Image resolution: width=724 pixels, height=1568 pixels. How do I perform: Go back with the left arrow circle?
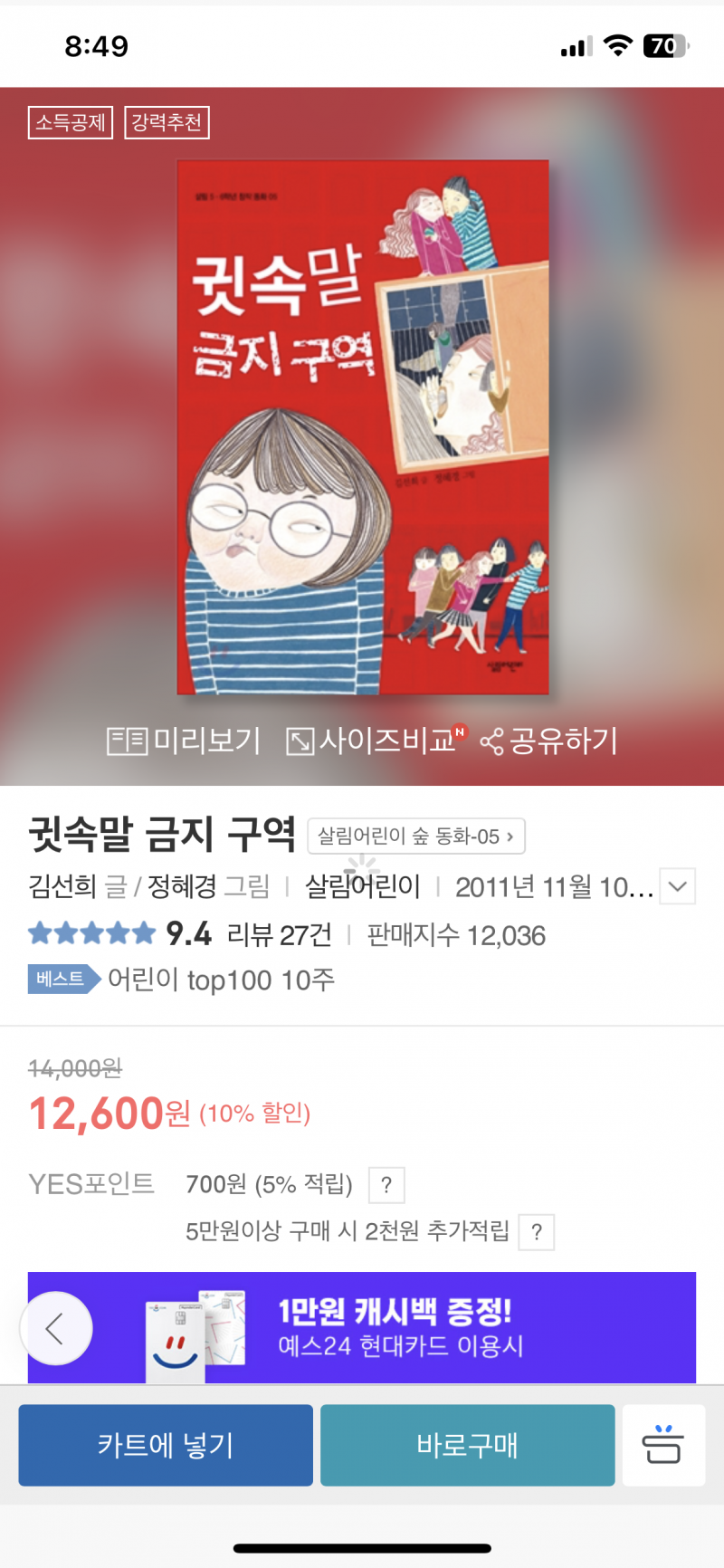[56, 1328]
